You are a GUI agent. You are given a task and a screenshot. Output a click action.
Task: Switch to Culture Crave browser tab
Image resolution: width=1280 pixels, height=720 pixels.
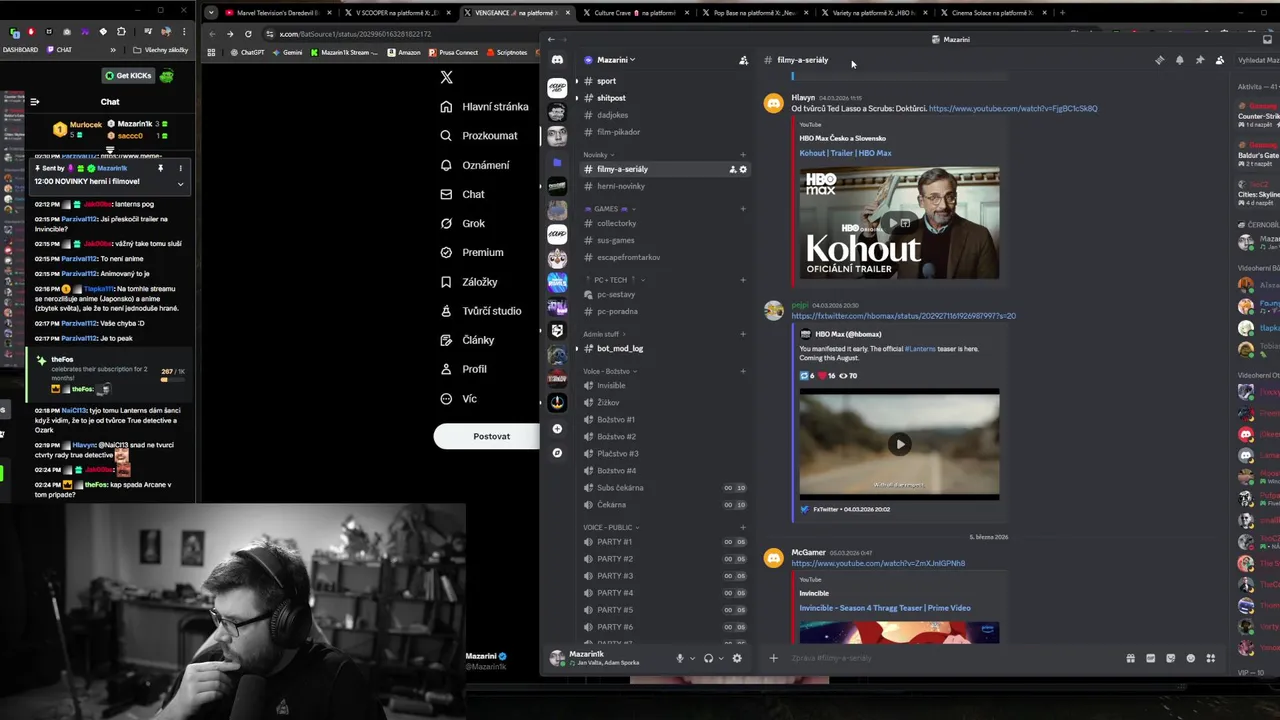634,13
